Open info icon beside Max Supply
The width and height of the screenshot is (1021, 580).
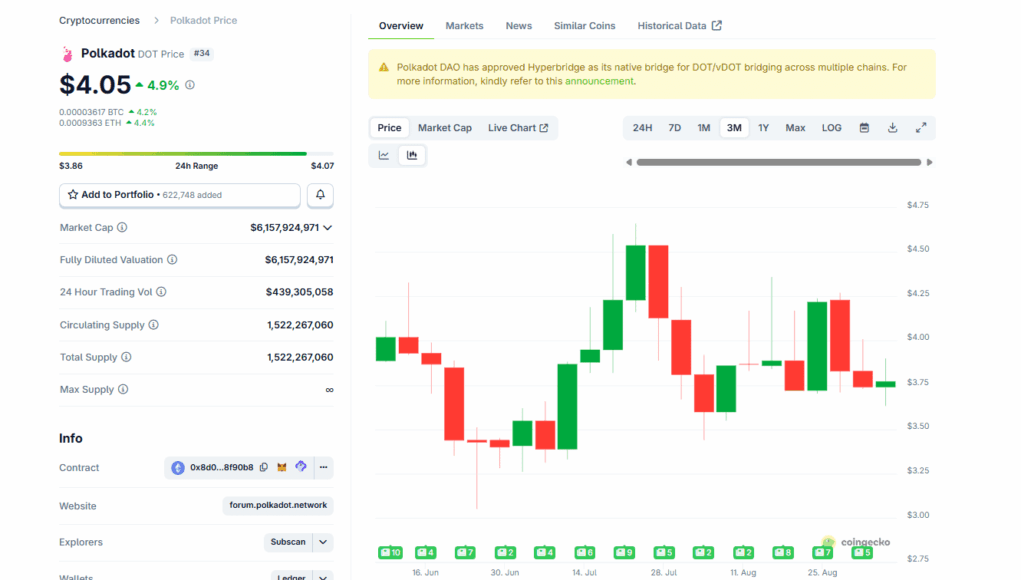pyautogui.click(x=123, y=389)
